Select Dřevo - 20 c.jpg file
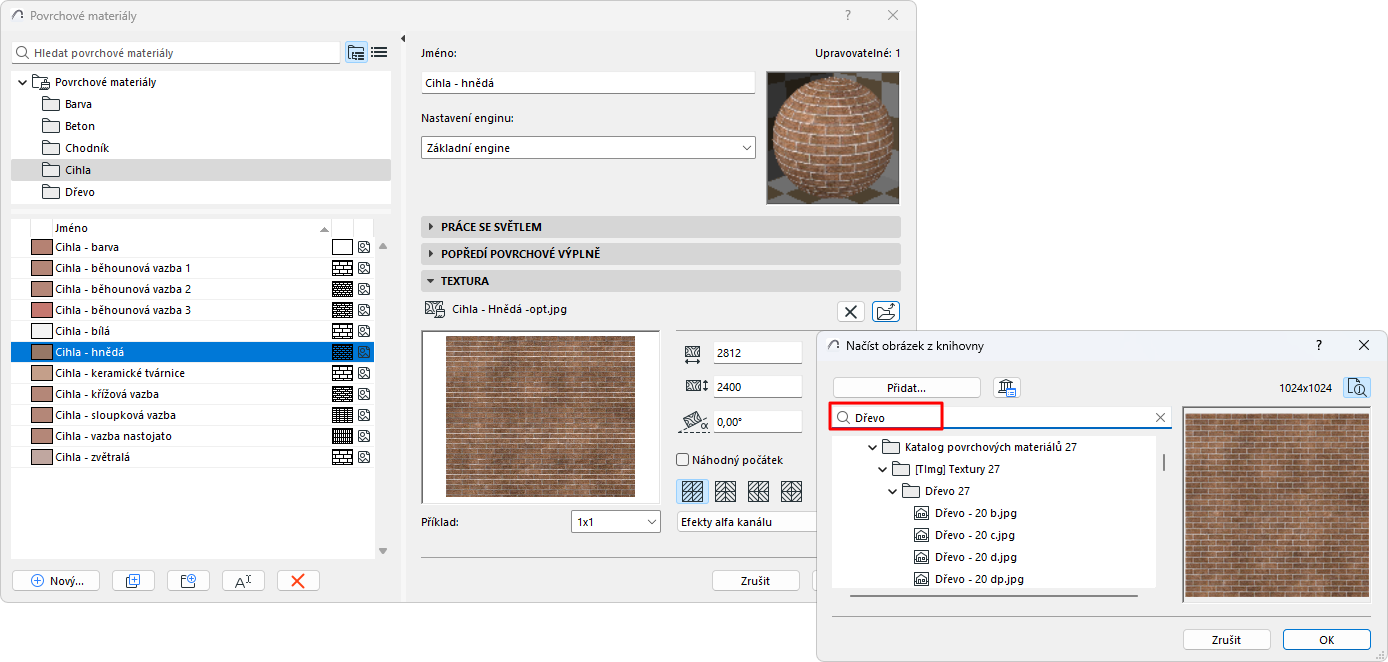 click(966, 535)
